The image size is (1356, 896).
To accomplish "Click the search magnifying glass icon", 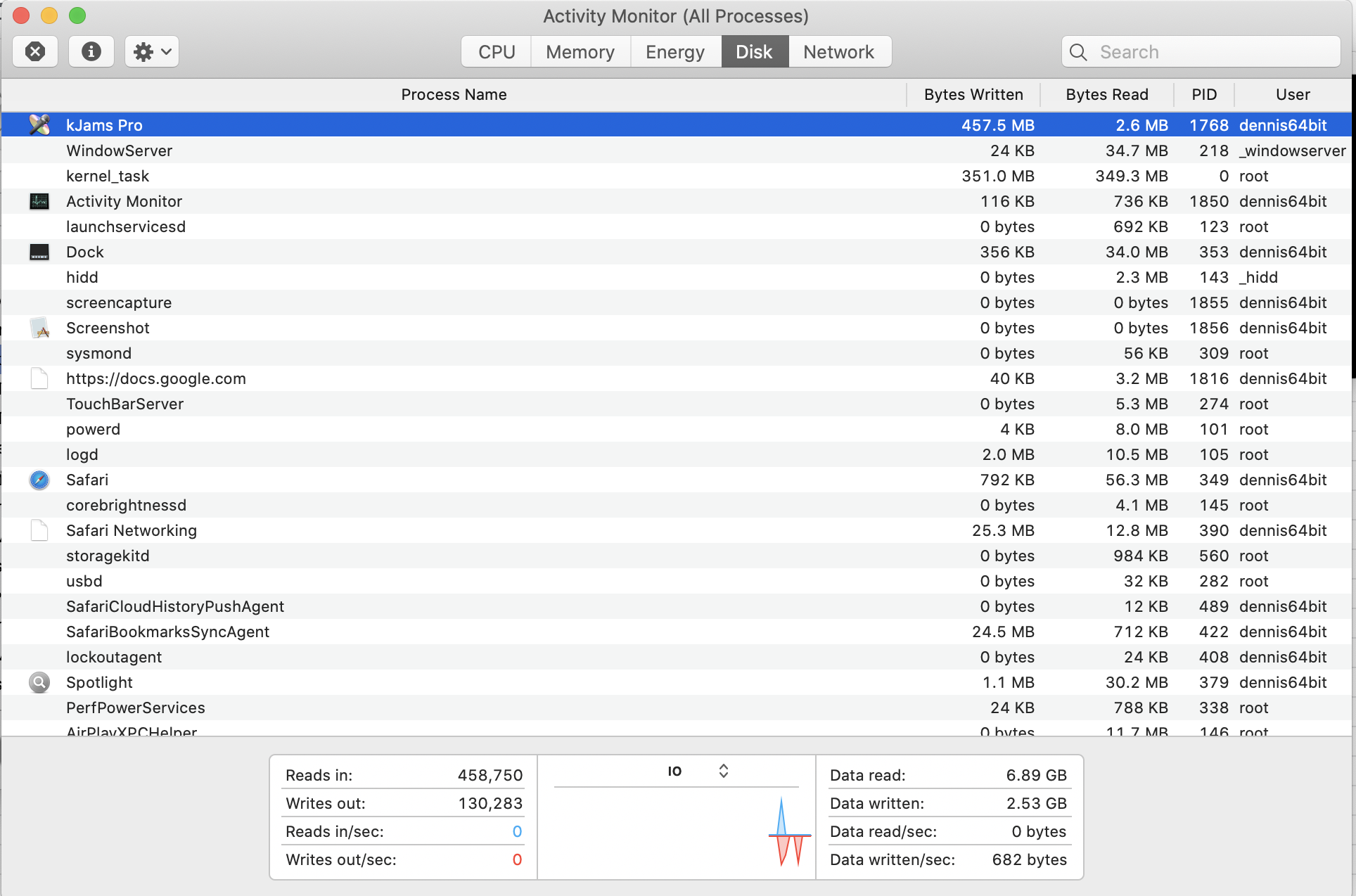I will tap(1078, 52).
